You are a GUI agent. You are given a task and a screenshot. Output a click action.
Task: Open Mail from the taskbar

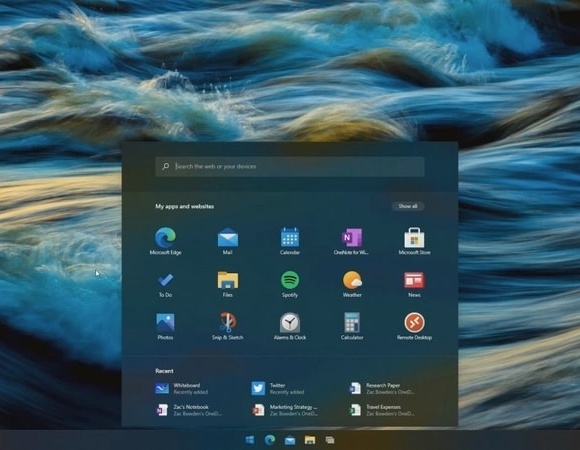point(290,440)
